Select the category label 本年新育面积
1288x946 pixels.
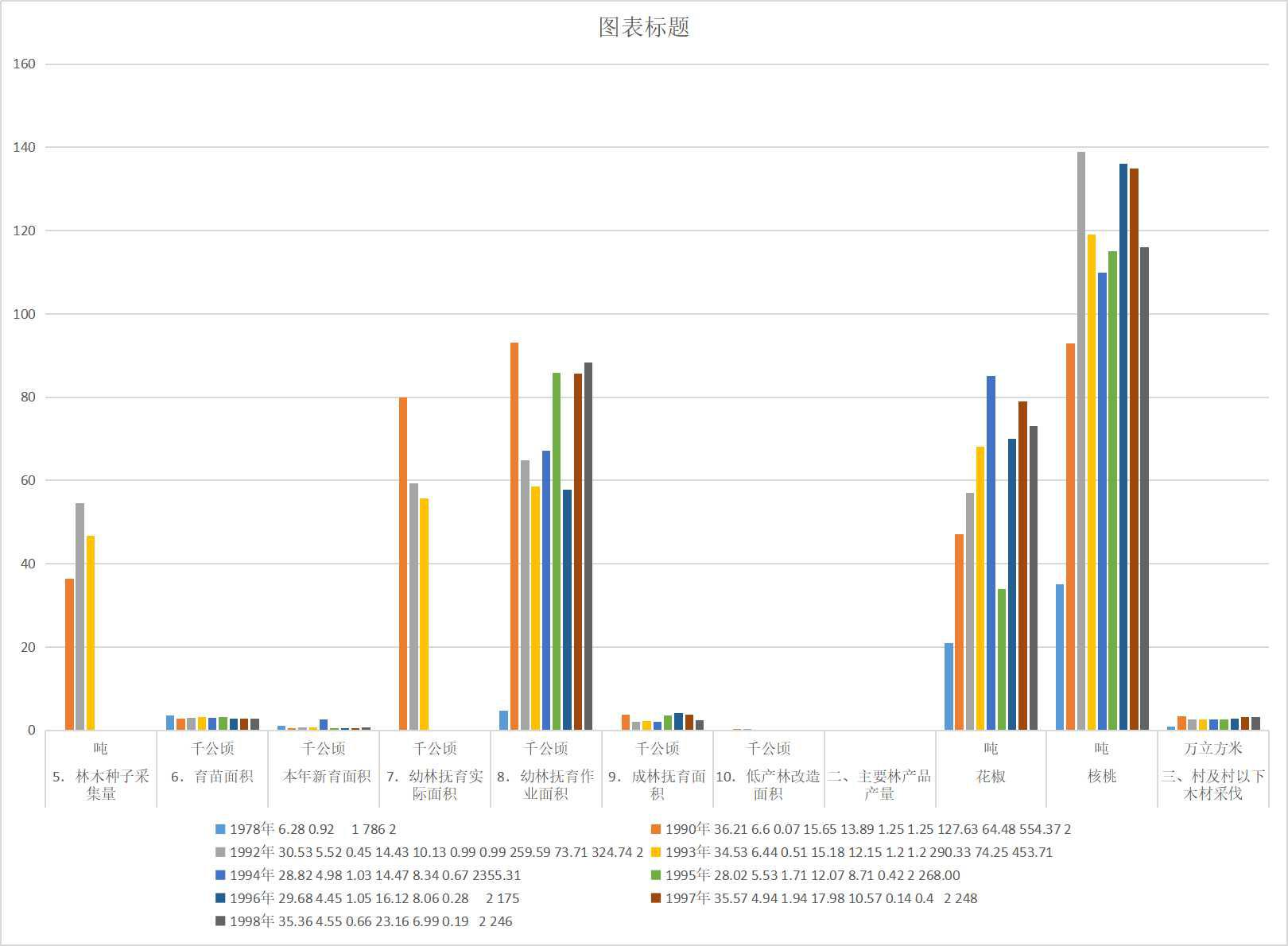pyautogui.click(x=327, y=777)
